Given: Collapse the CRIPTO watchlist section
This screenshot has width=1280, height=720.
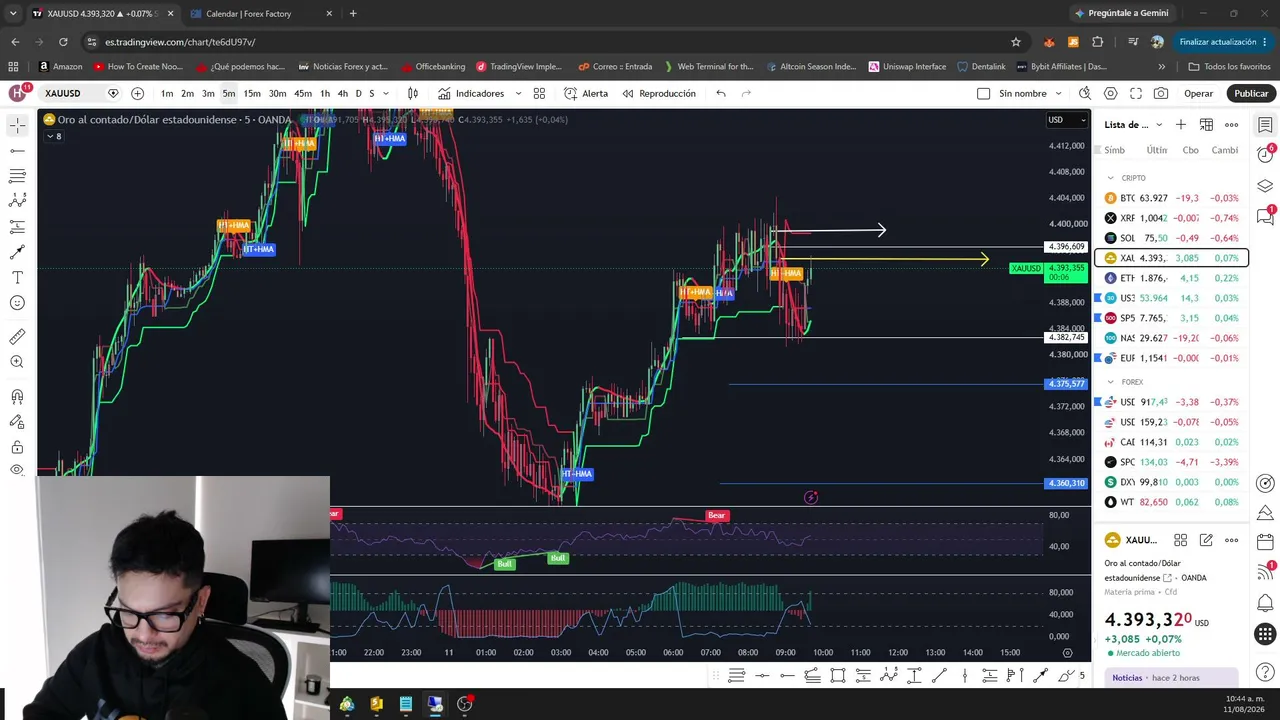Looking at the screenshot, I should (1110, 178).
